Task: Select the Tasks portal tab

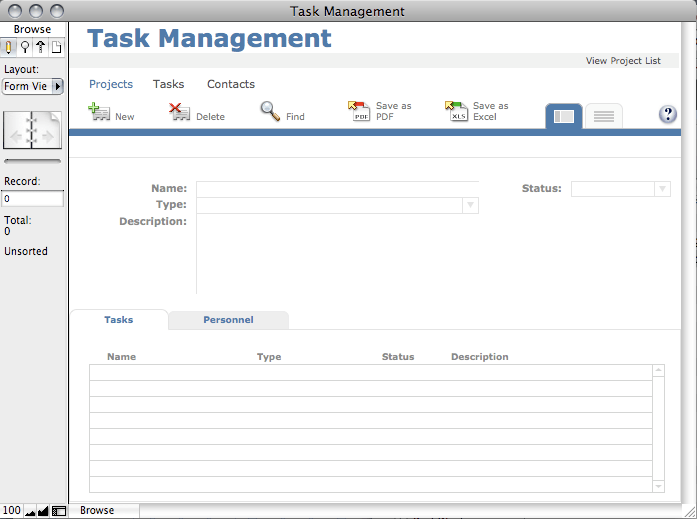Action: pyautogui.click(x=119, y=319)
